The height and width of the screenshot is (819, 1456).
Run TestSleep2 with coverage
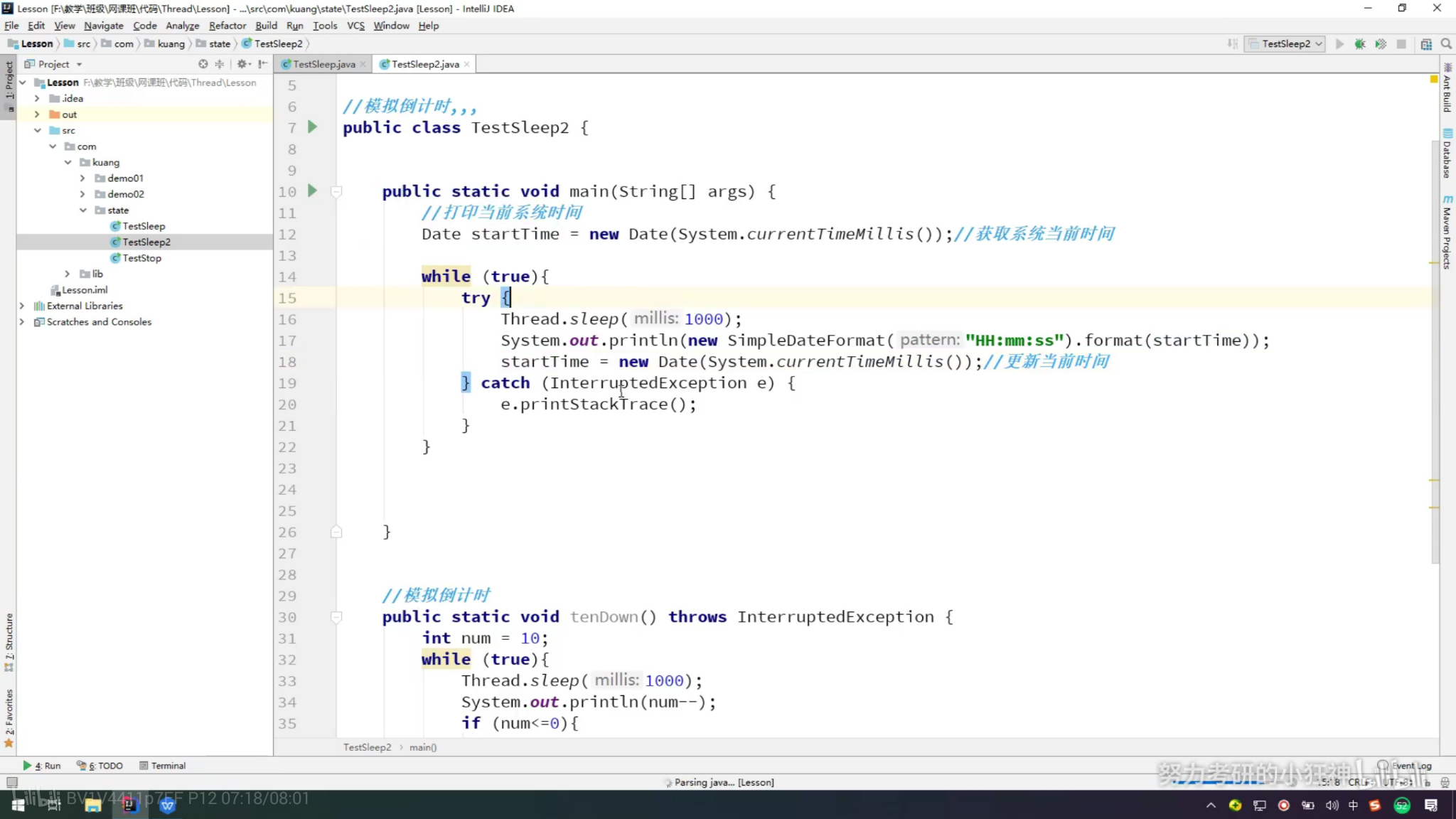1381,44
